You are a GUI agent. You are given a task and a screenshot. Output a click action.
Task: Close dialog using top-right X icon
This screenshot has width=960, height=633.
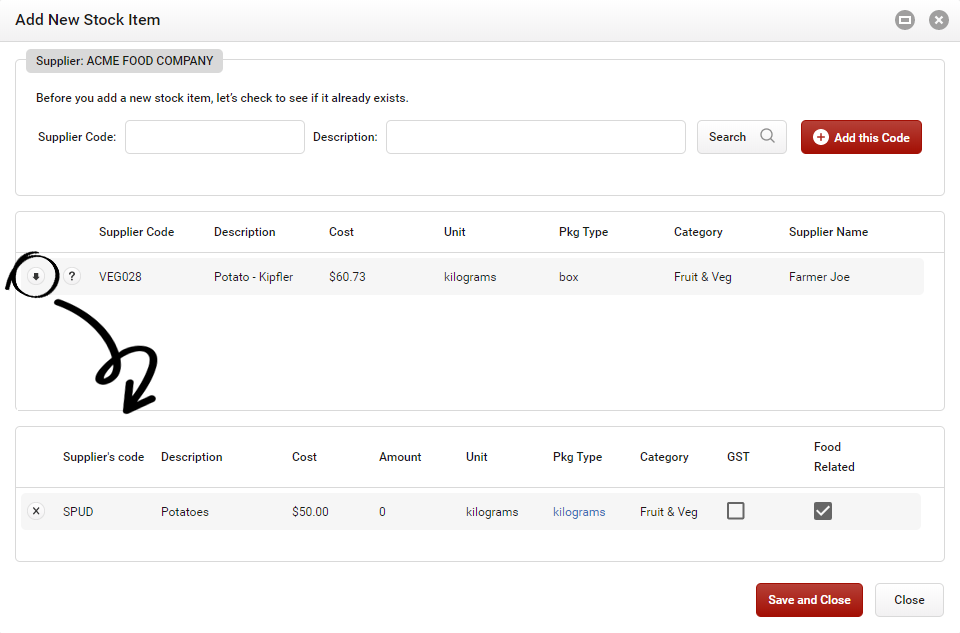click(938, 20)
